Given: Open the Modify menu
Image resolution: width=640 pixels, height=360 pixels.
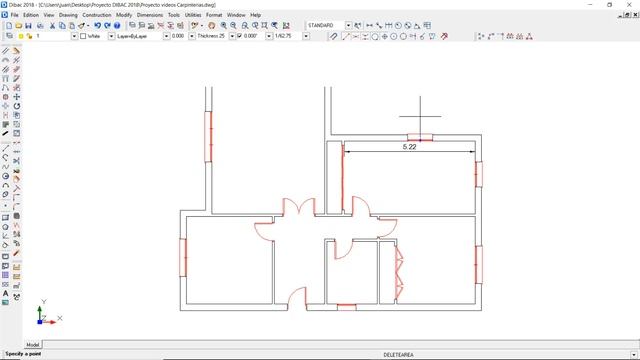Looking at the screenshot, I should pos(124,15).
